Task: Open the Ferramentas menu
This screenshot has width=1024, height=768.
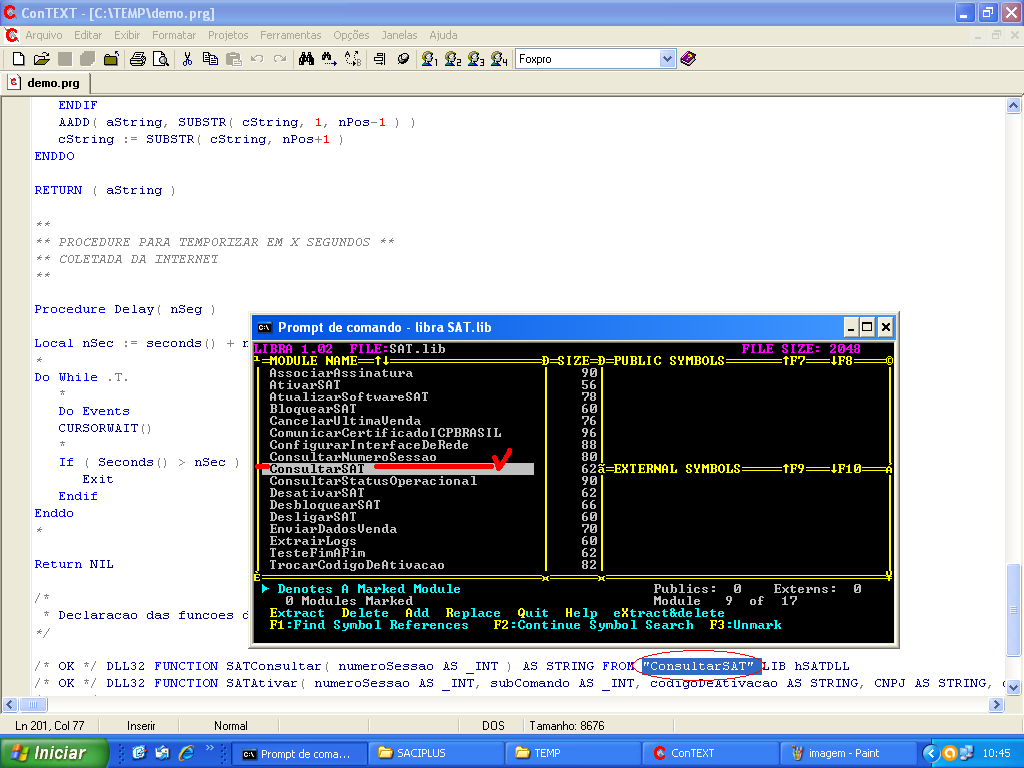Action: tap(291, 35)
